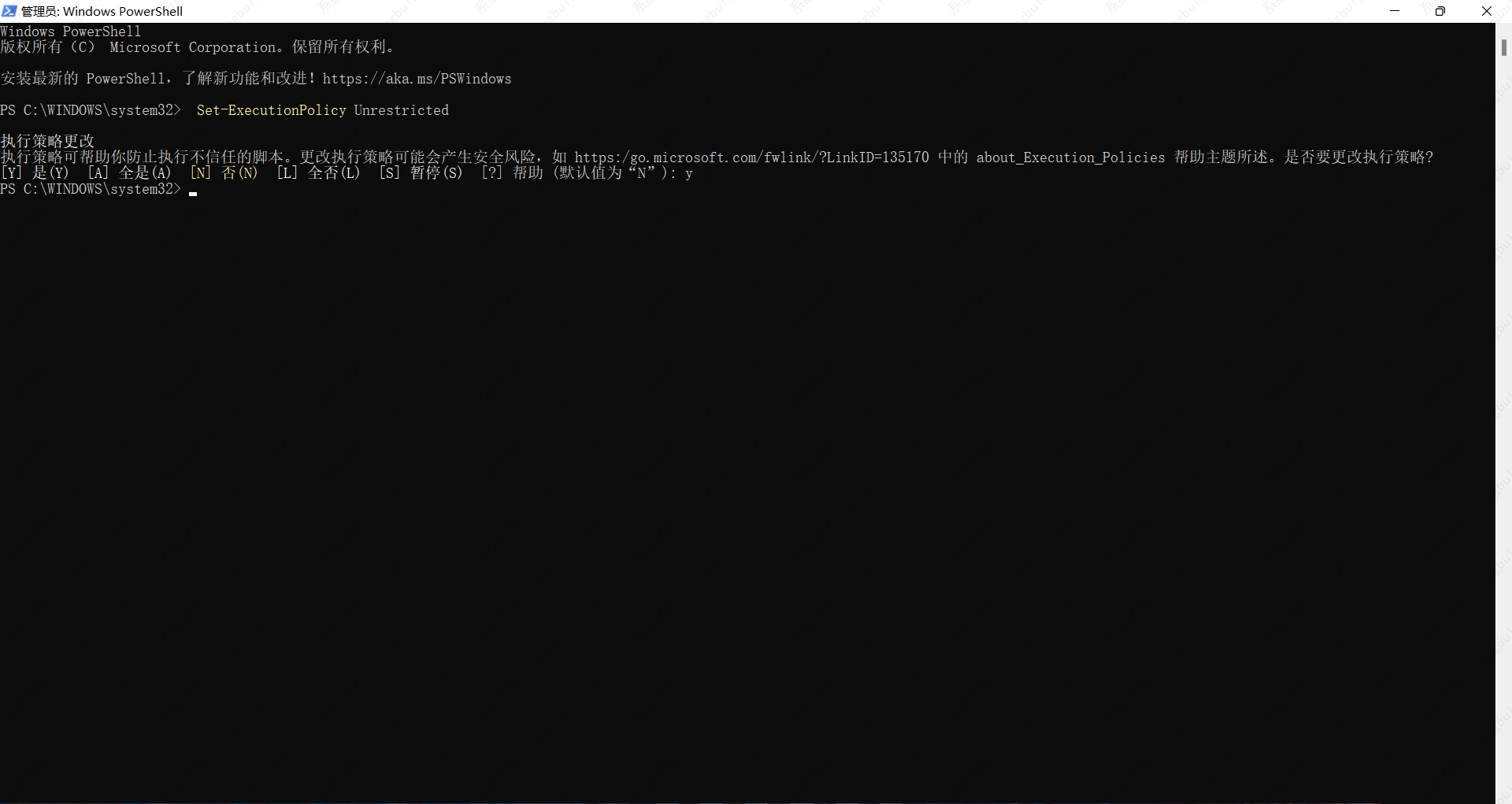Click the vertical scrollbar thumb
Viewport: 1512px width, 804px height.
(x=1503, y=47)
